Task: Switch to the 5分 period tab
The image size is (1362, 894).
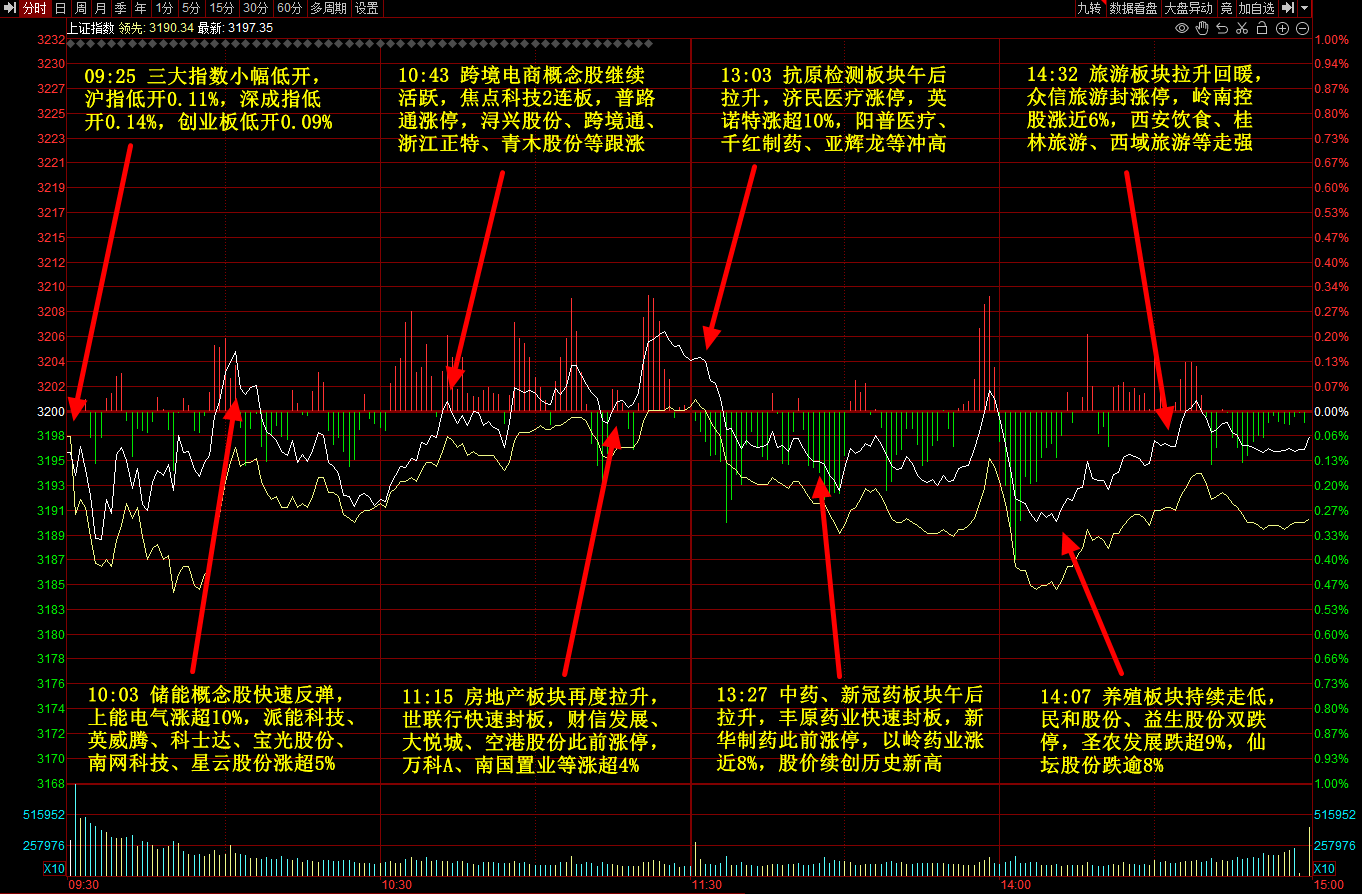Action: (190, 8)
